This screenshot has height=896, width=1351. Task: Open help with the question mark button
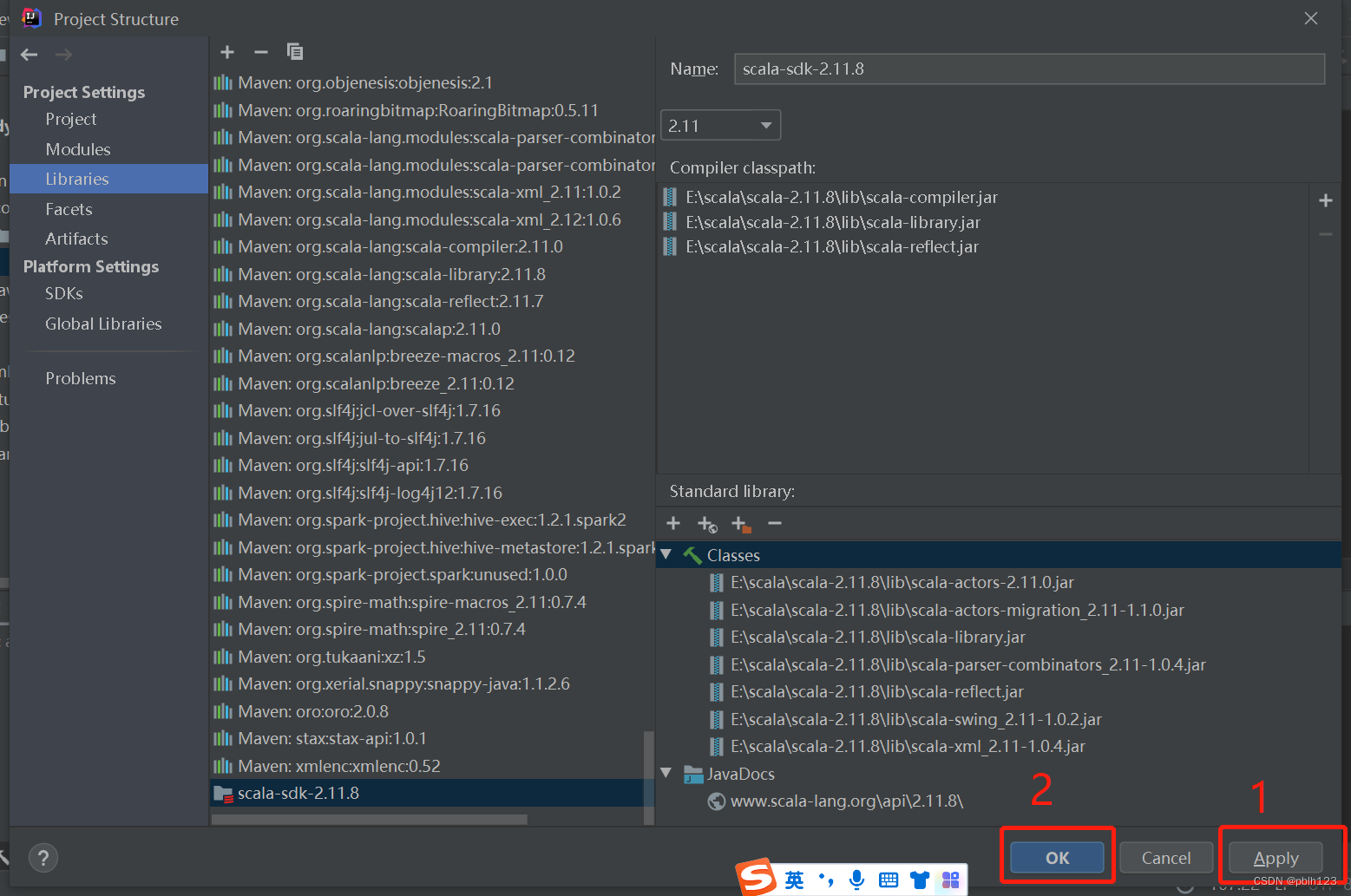click(x=43, y=858)
